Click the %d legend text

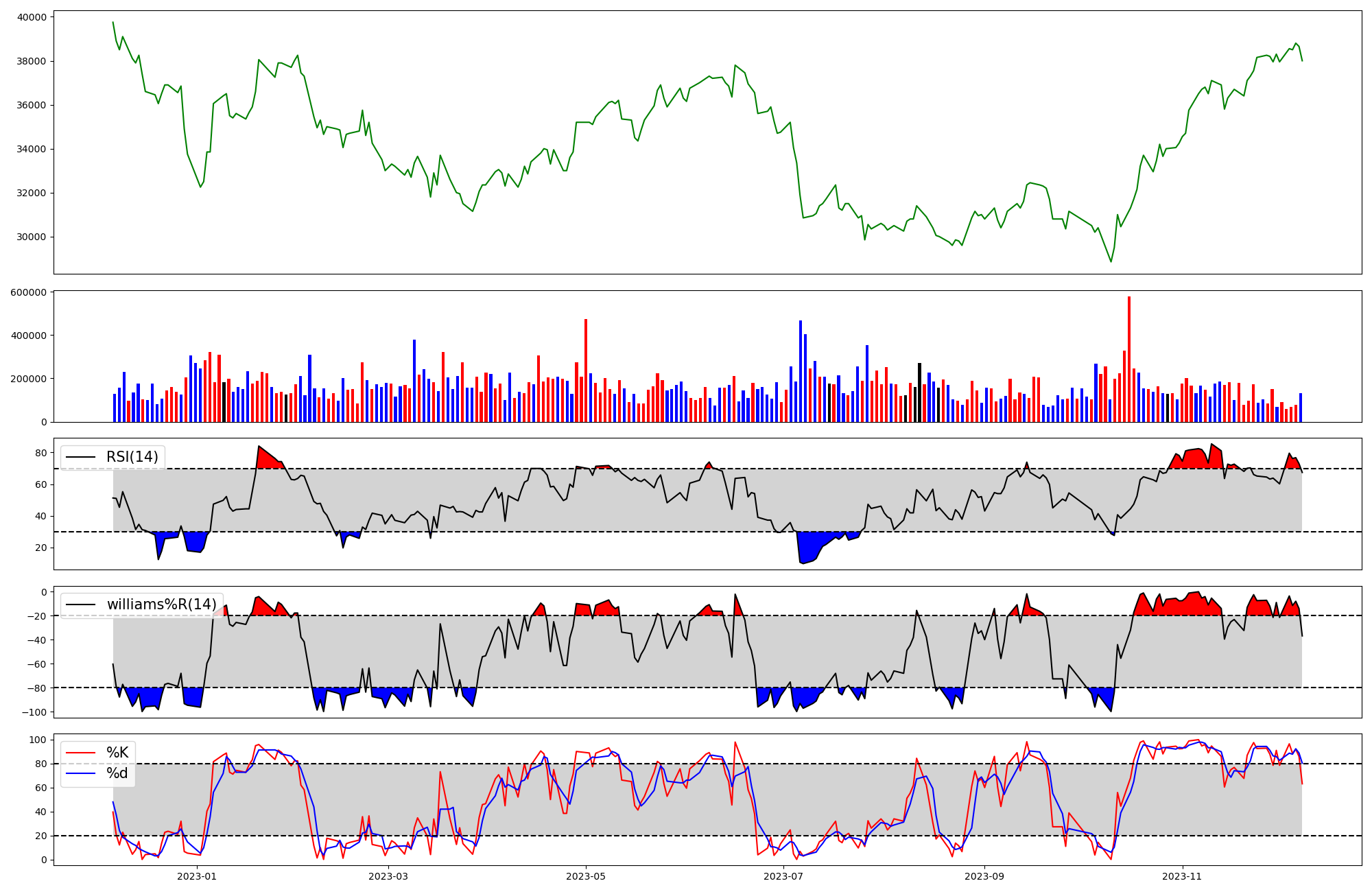[117, 773]
